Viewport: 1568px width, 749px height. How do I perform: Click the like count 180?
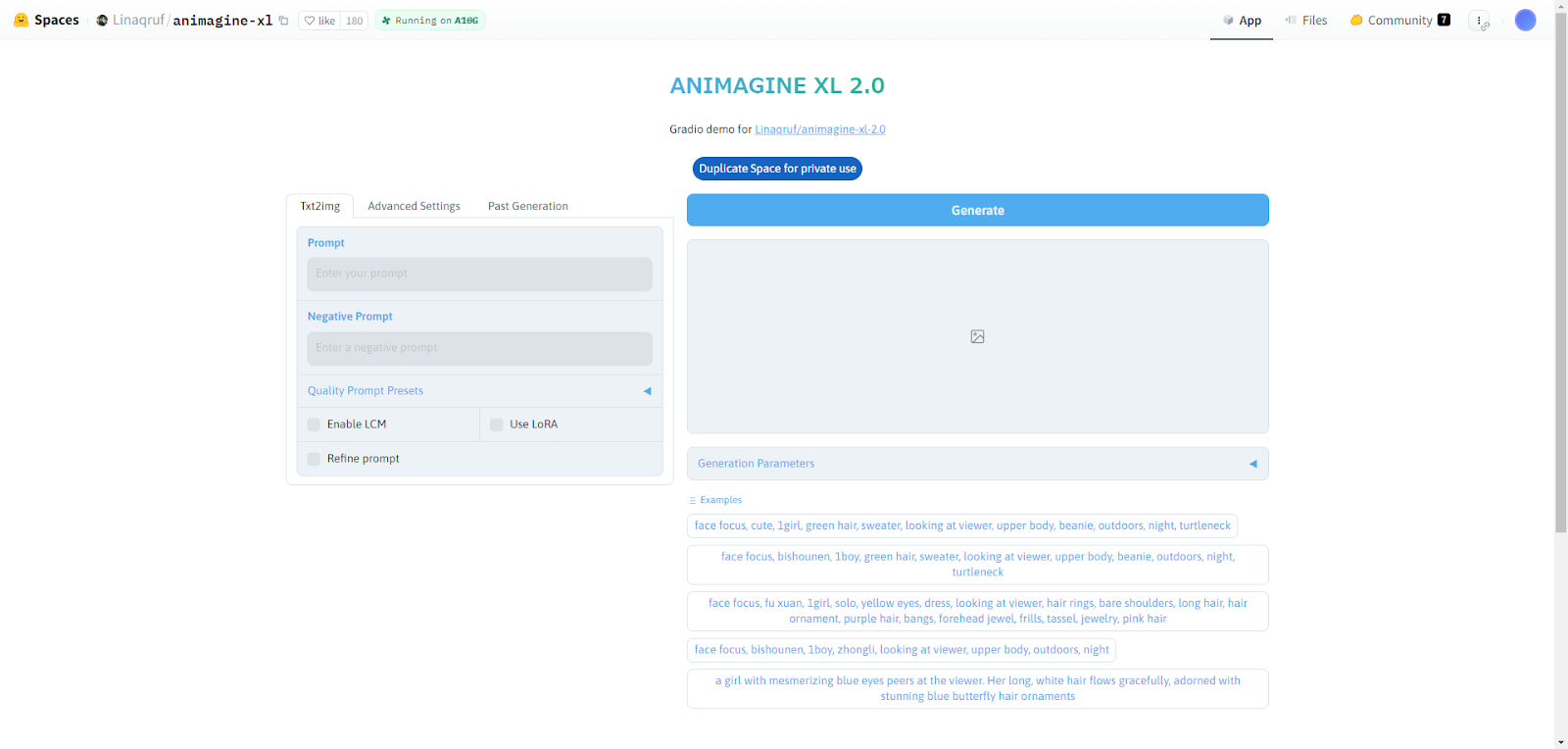tap(354, 21)
